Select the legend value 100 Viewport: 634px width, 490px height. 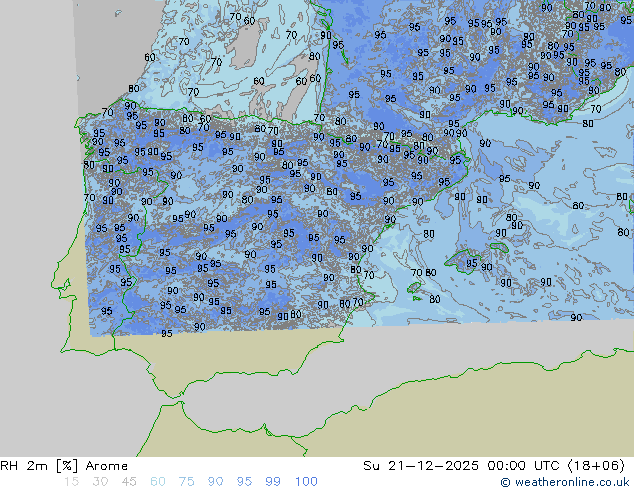point(306,482)
